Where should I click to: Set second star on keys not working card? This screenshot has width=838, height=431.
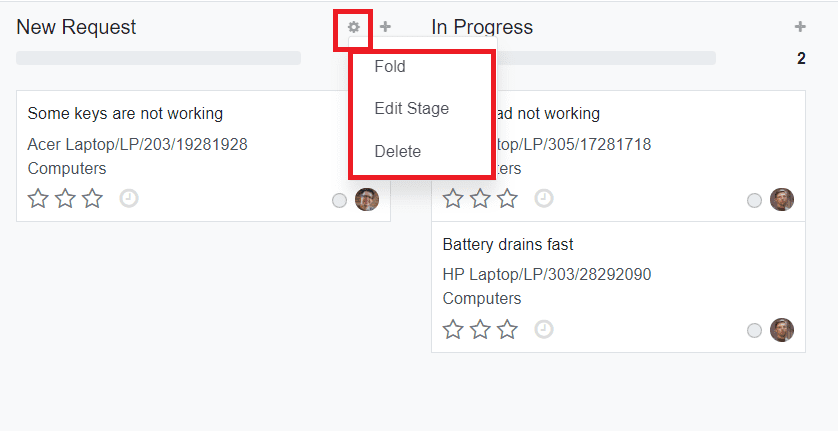[x=65, y=199]
